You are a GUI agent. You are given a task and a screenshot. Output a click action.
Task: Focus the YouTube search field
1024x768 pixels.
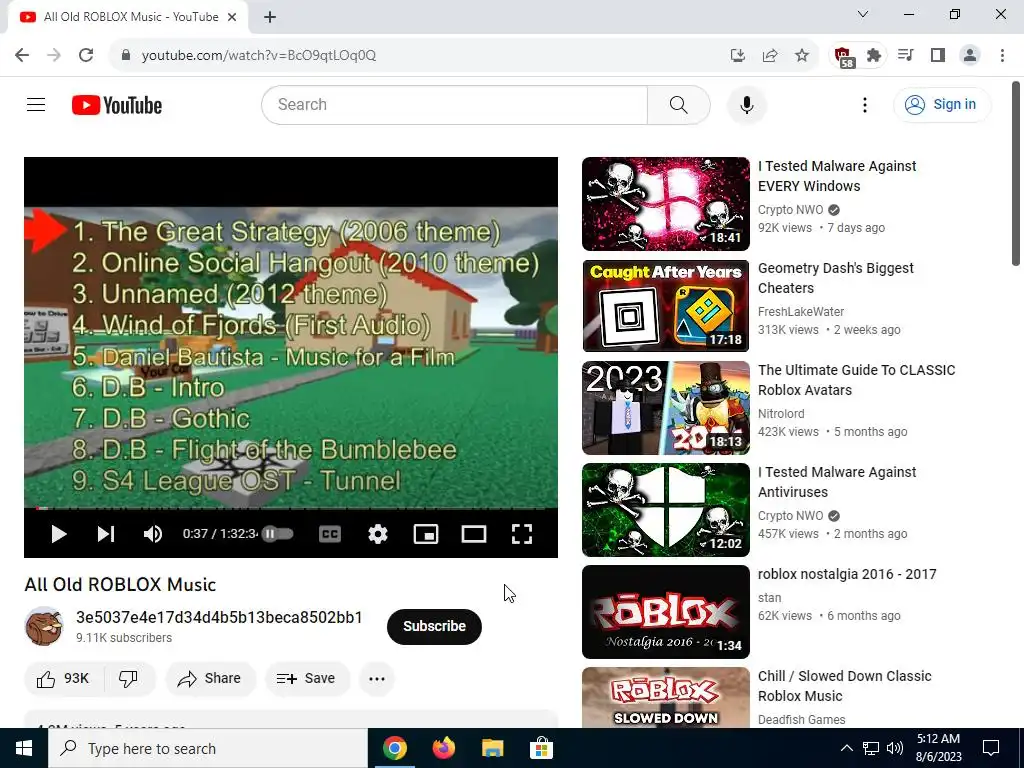[454, 104]
